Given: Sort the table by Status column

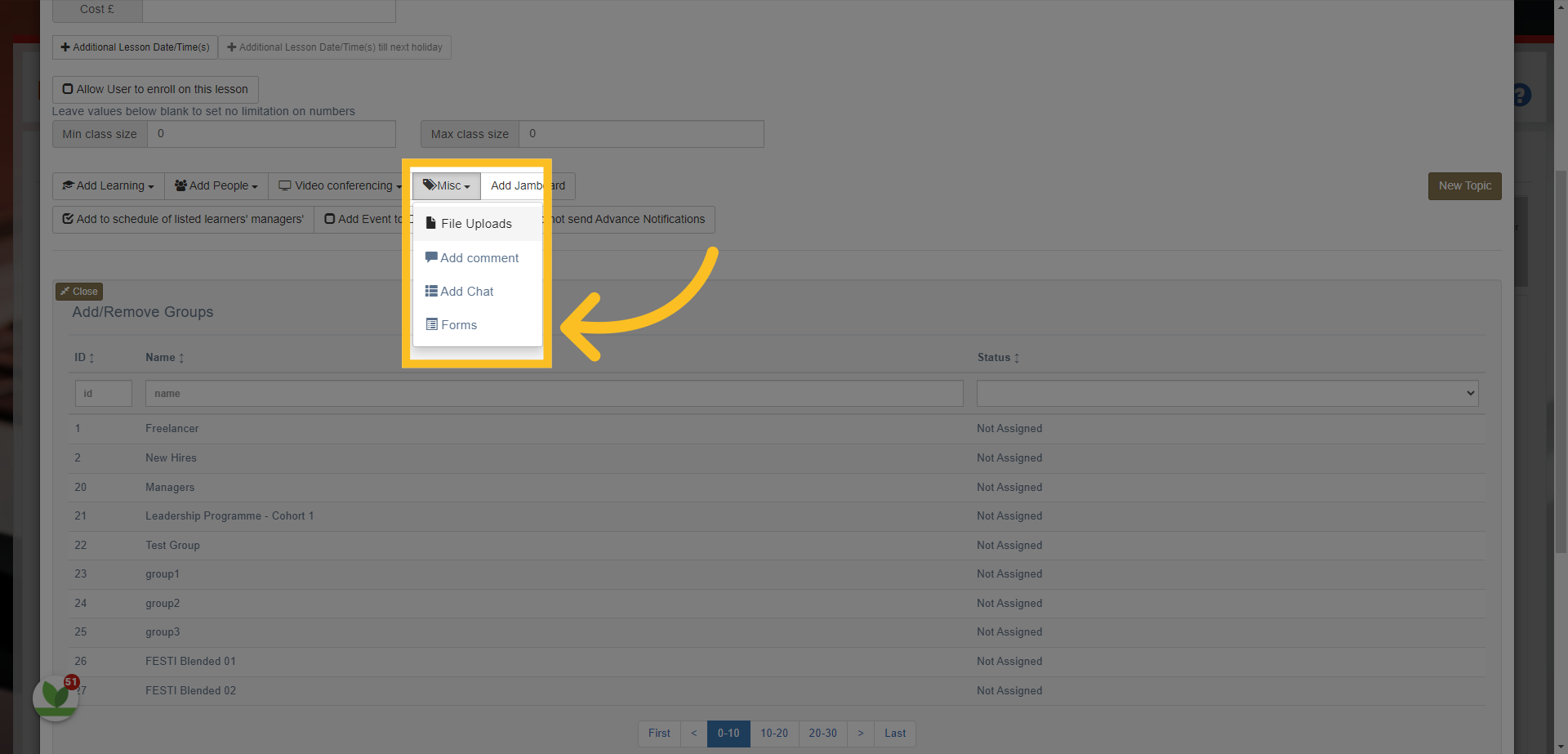Looking at the screenshot, I should pos(999,358).
